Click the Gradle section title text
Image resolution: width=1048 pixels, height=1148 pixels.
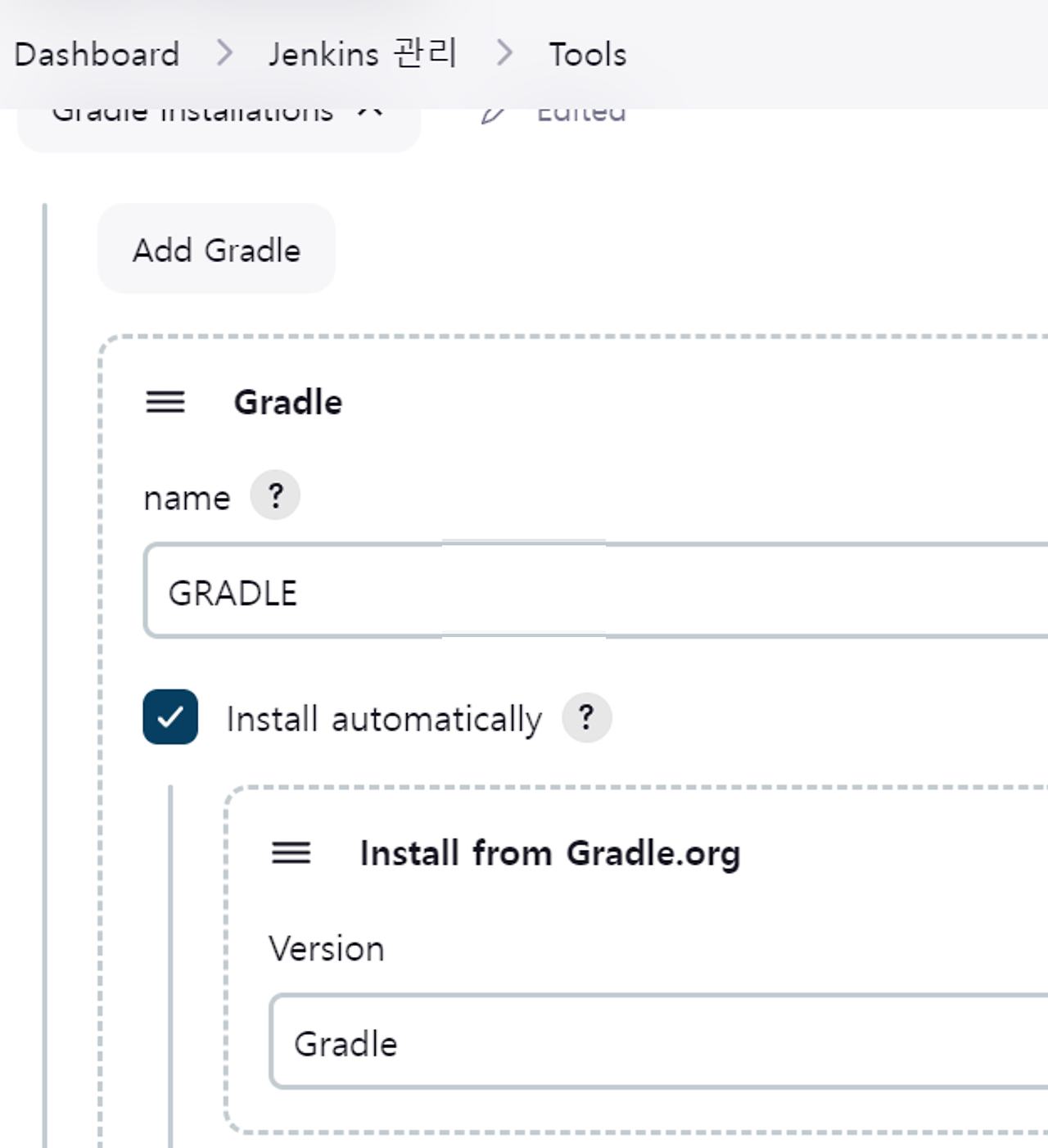(288, 402)
